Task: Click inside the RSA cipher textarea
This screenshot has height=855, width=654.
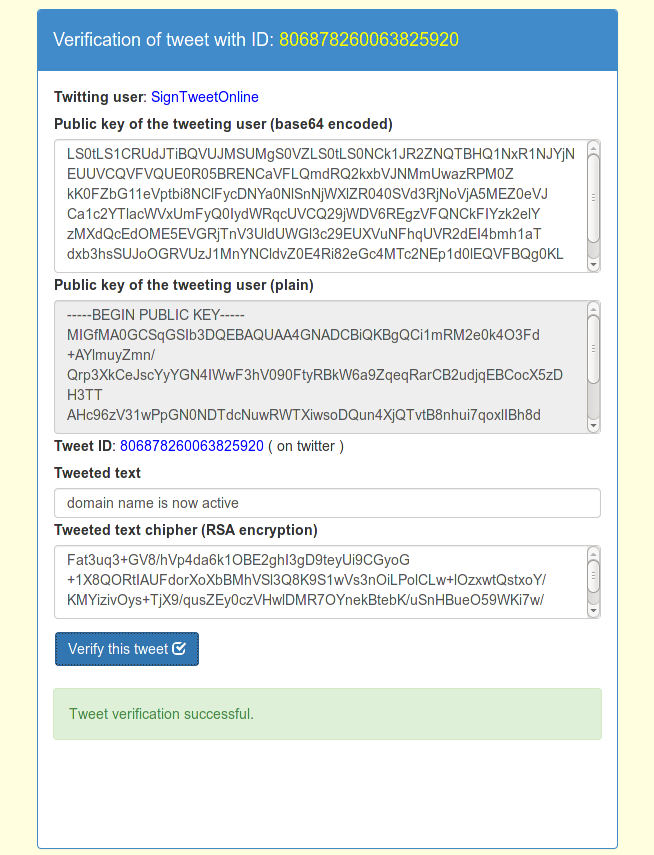Action: coord(321,582)
